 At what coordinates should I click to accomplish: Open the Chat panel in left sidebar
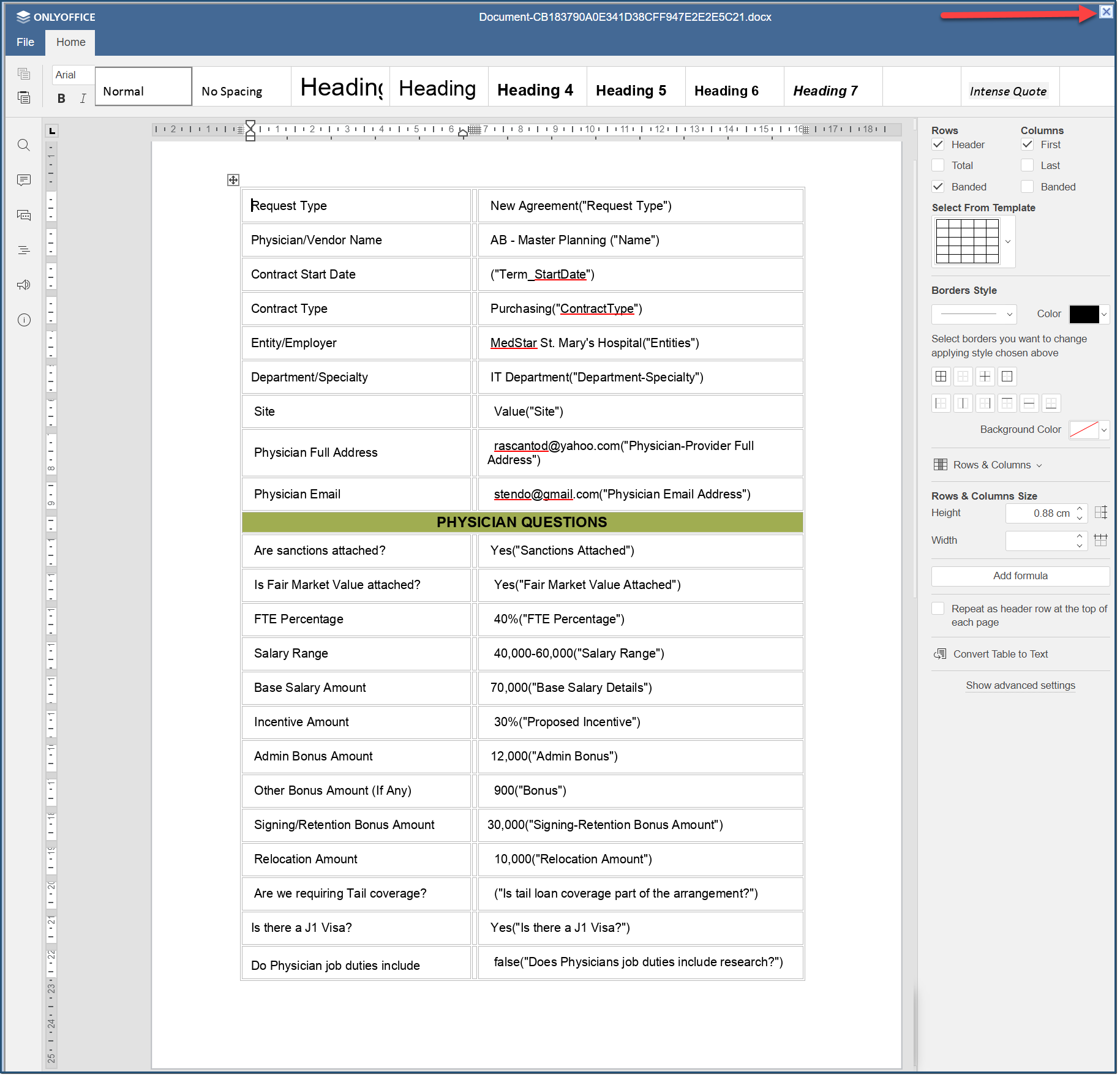[24, 215]
